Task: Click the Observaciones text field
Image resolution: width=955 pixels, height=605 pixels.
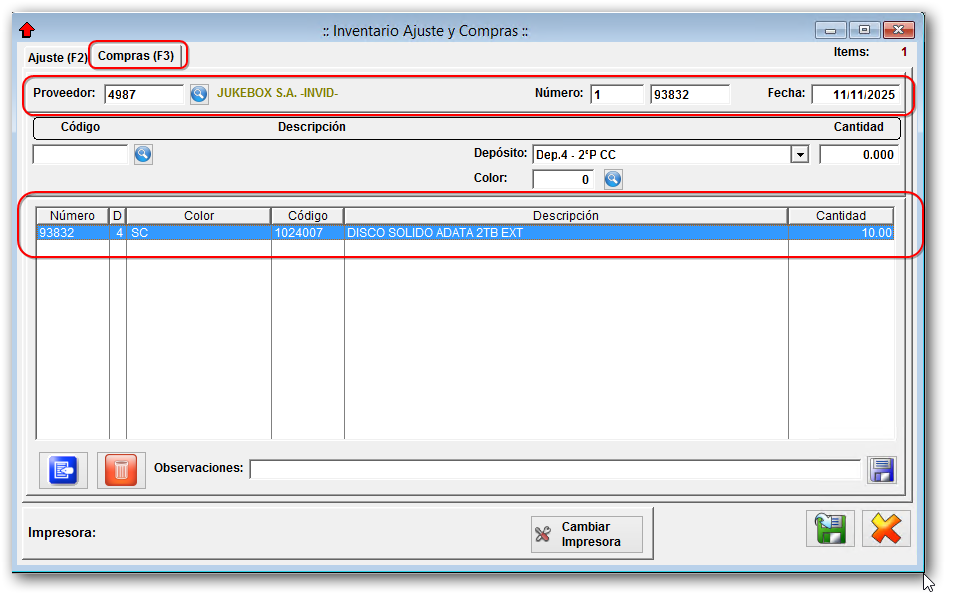Action: pyautogui.click(x=554, y=469)
